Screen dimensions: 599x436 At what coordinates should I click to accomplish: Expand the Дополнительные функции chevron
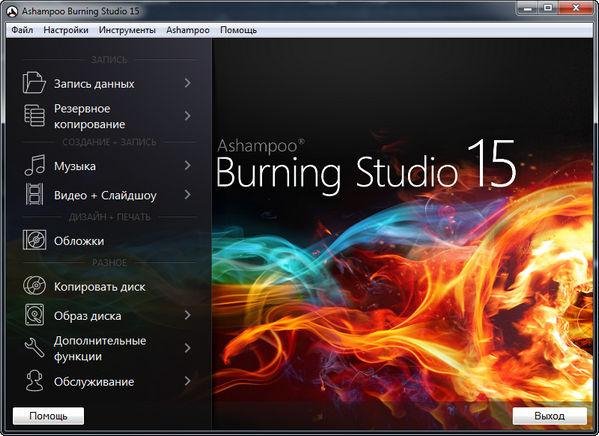[x=188, y=348]
